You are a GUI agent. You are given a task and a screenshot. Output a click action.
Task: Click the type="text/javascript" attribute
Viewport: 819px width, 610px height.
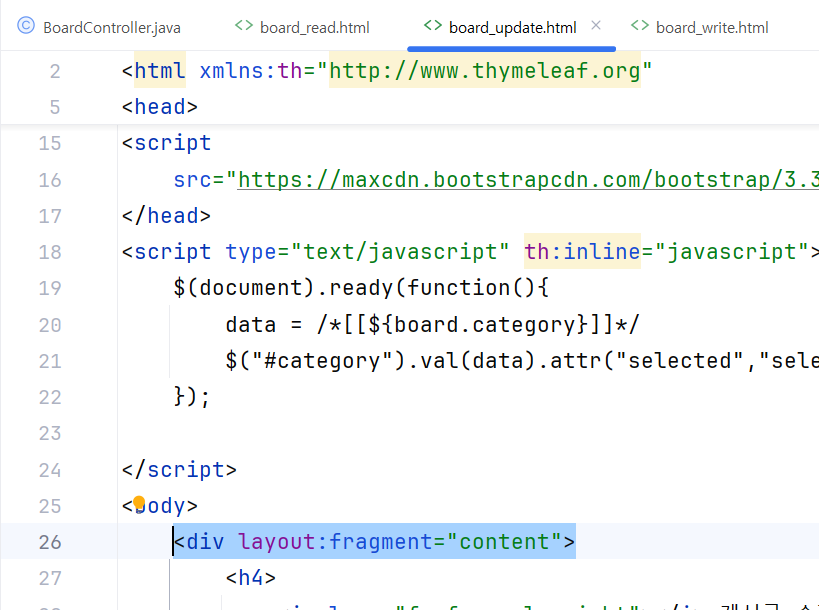tap(367, 252)
